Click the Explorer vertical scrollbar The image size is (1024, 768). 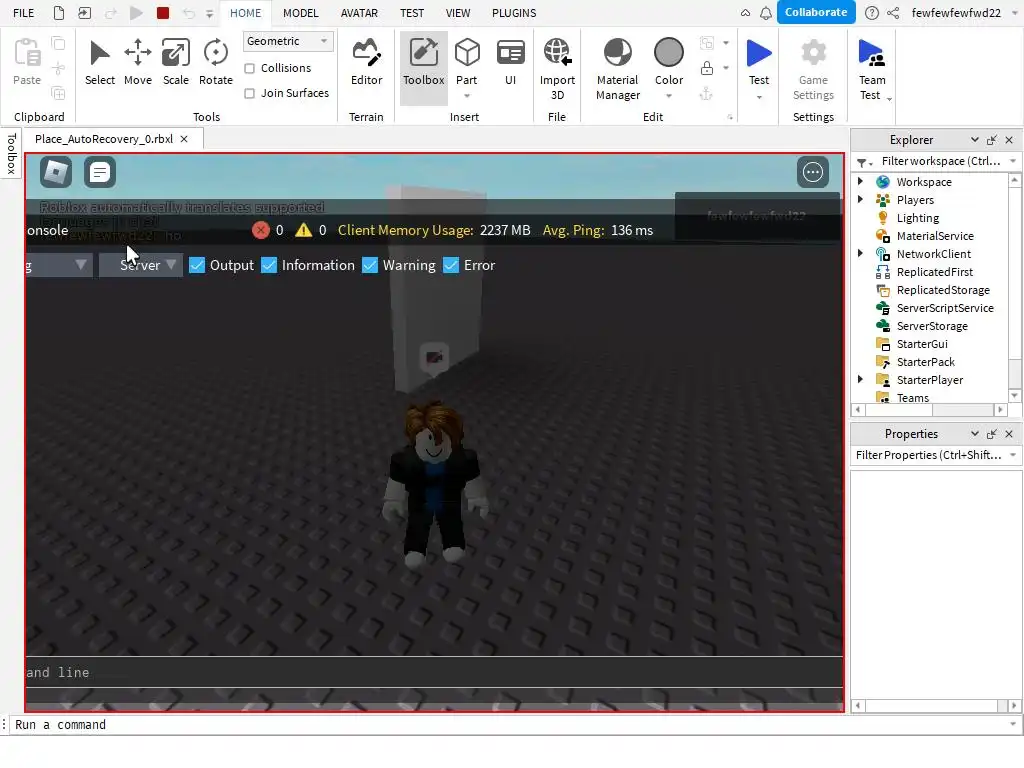click(x=1014, y=287)
